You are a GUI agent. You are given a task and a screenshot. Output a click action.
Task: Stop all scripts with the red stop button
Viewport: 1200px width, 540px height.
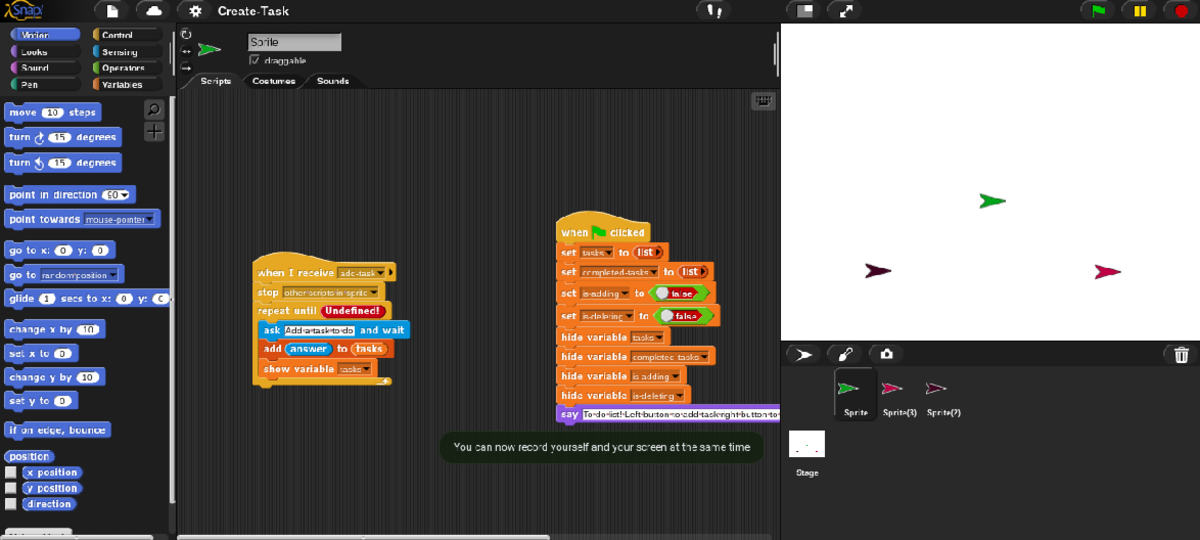point(1180,11)
